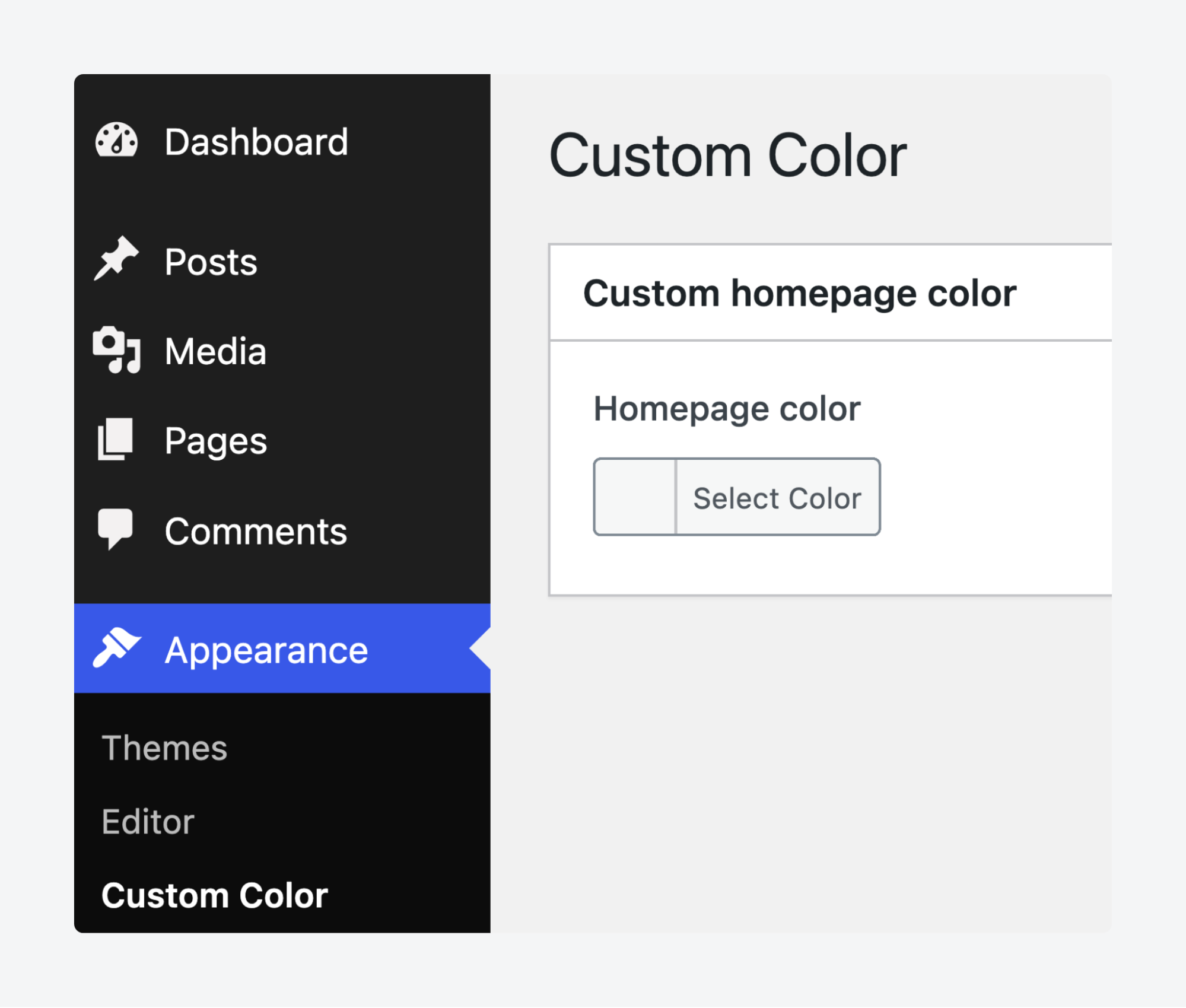Image resolution: width=1186 pixels, height=1008 pixels.
Task: Click the Select Color button
Action: click(x=778, y=497)
